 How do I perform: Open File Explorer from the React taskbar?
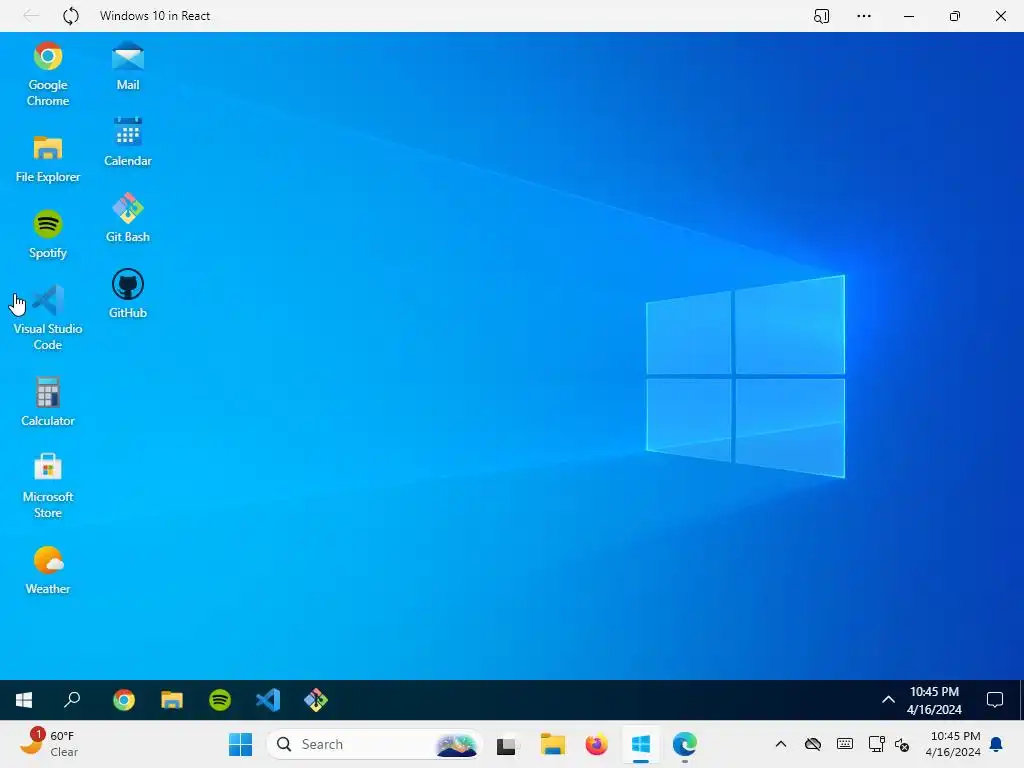172,700
